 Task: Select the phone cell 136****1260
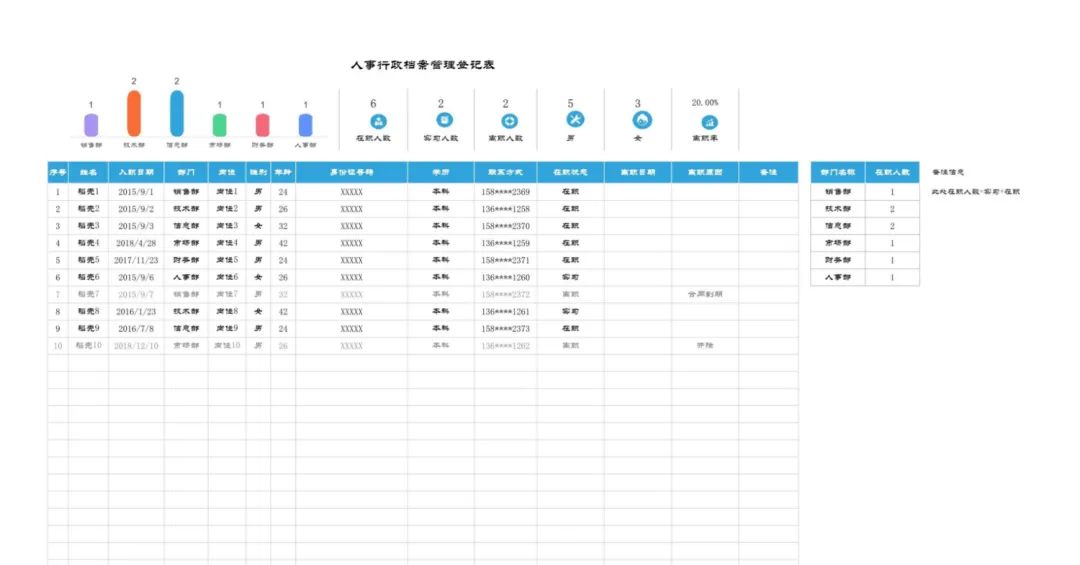click(x=506, y=278)
